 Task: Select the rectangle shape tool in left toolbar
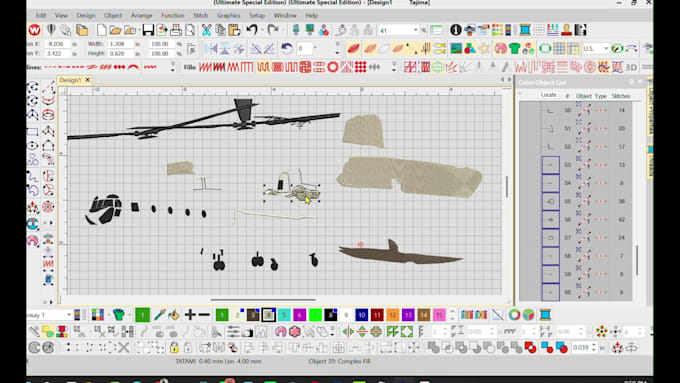point(33,132)
